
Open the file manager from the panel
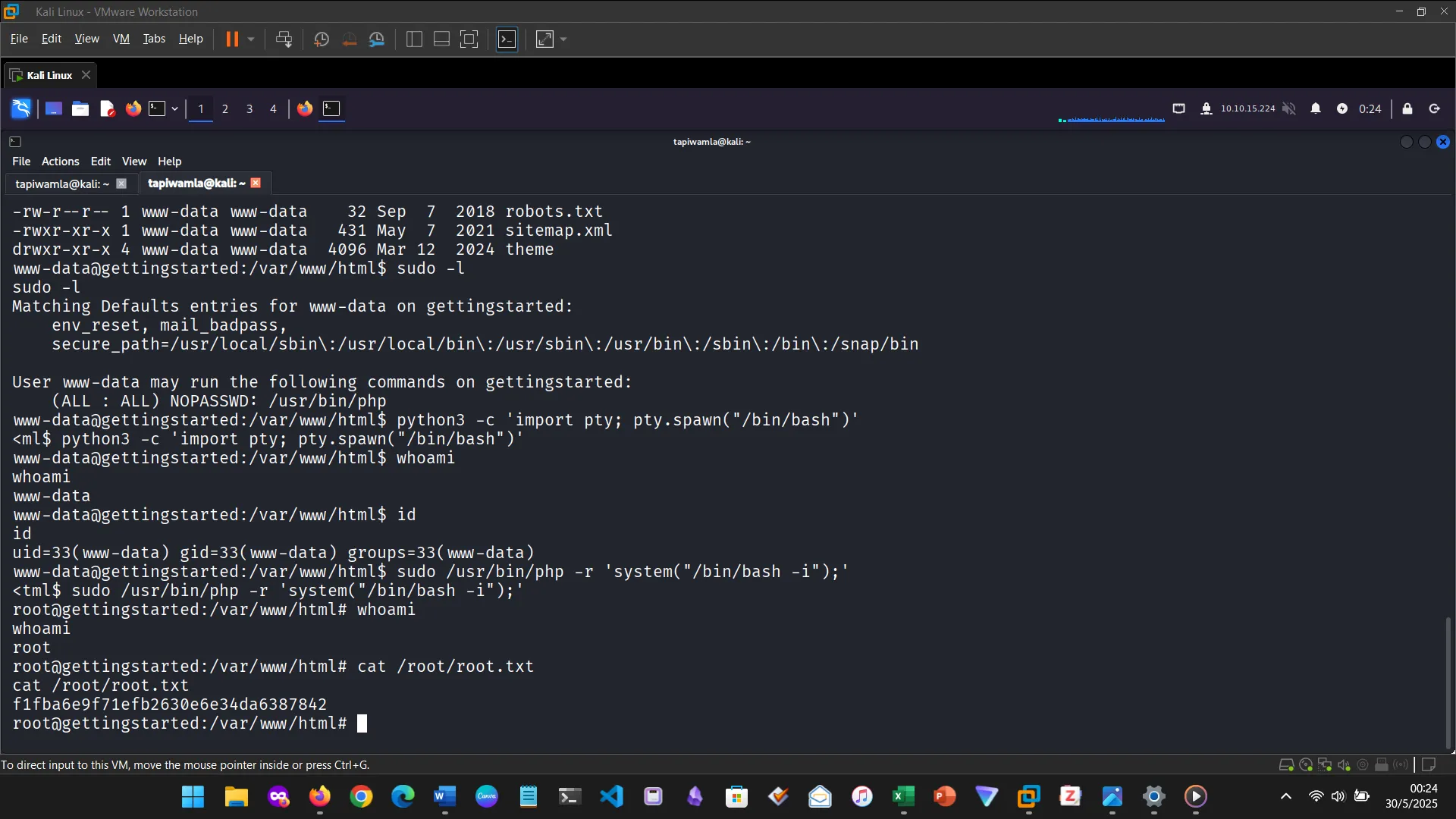click(x=80, y=108)
